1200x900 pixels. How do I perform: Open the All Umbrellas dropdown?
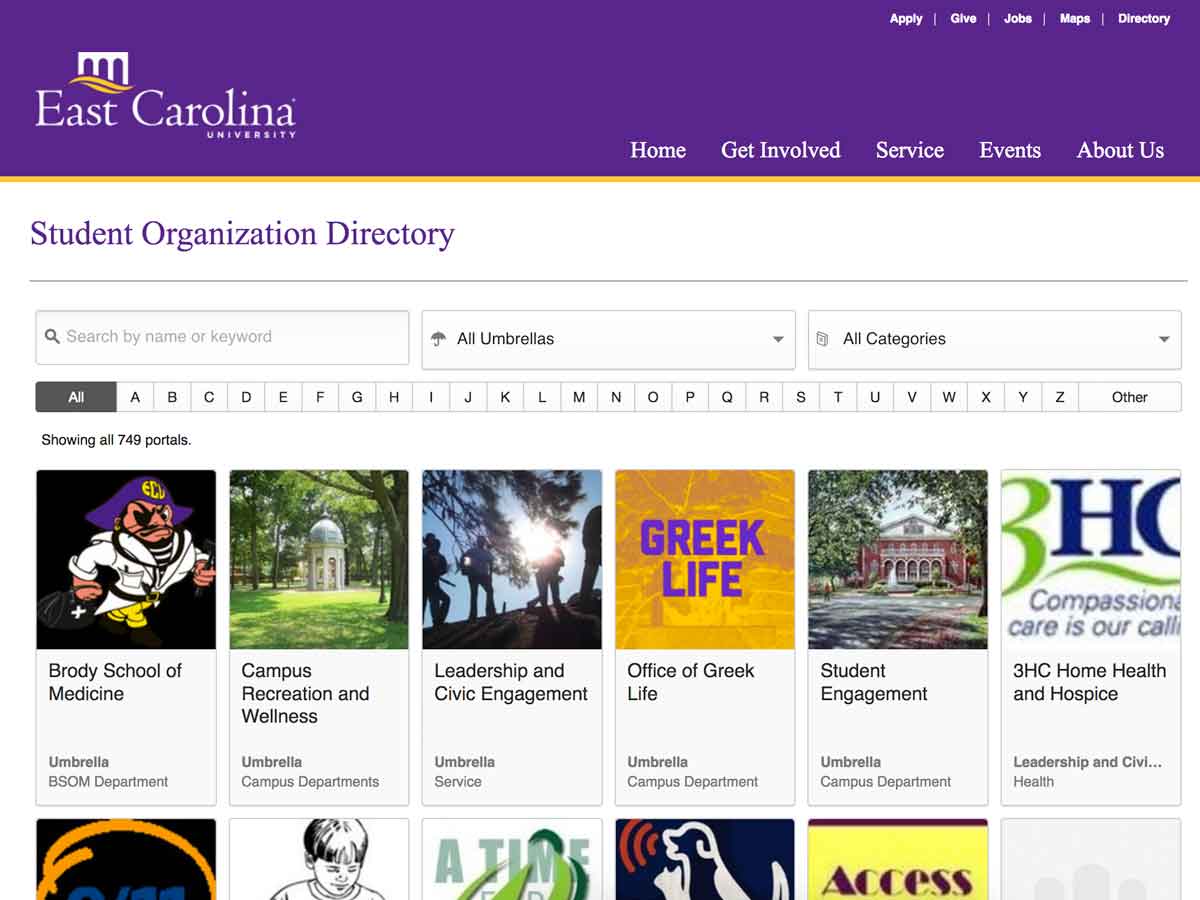[x=608, y=339]
